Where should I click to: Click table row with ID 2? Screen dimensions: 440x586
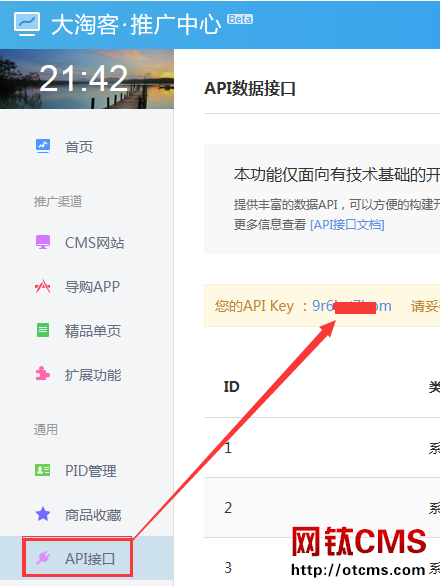(322, 508)
